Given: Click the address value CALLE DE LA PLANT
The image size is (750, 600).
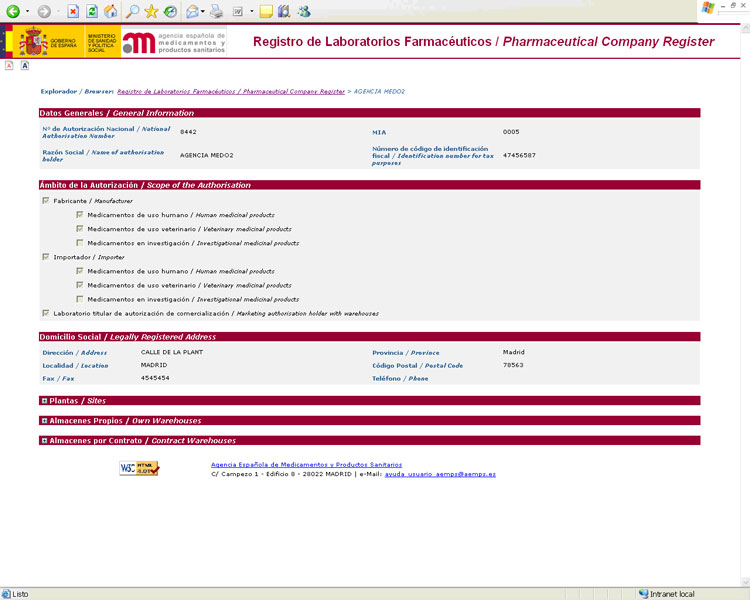Looking at the screenshot, I should coord(172,352).
